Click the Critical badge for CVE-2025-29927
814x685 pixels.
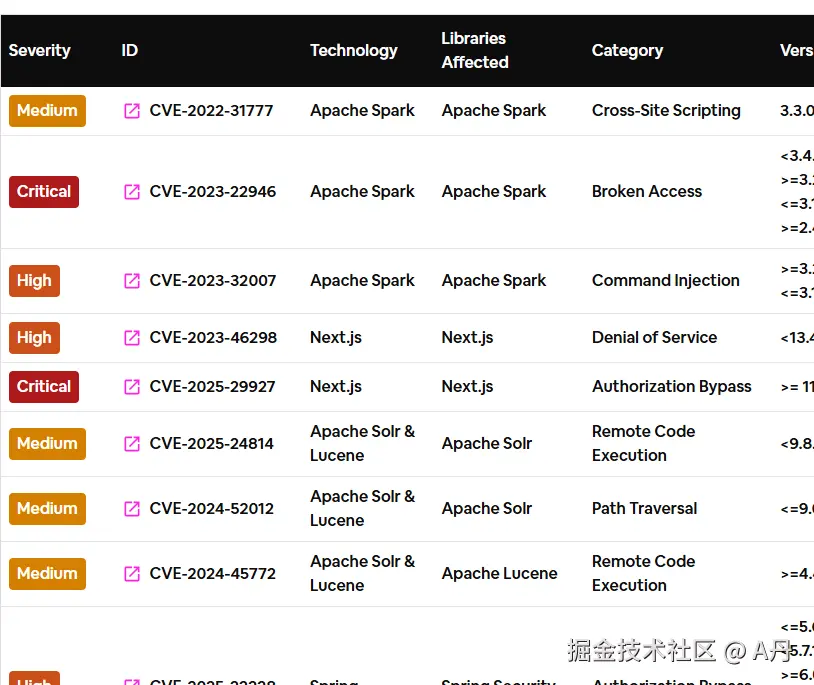click(x=44, y=387)
